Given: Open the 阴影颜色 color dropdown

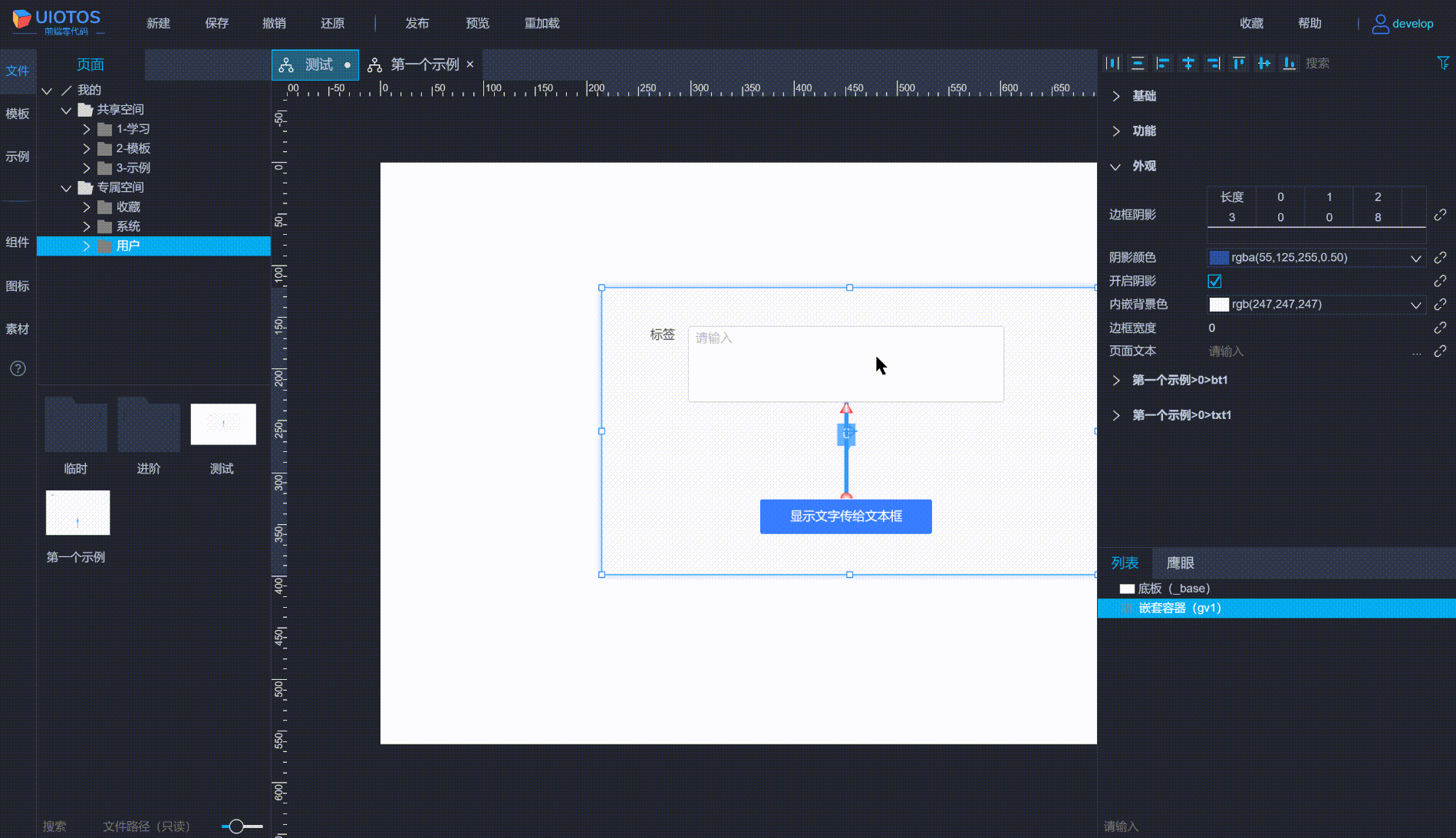Looking at the screenshot, I should tap(1415, 259).
